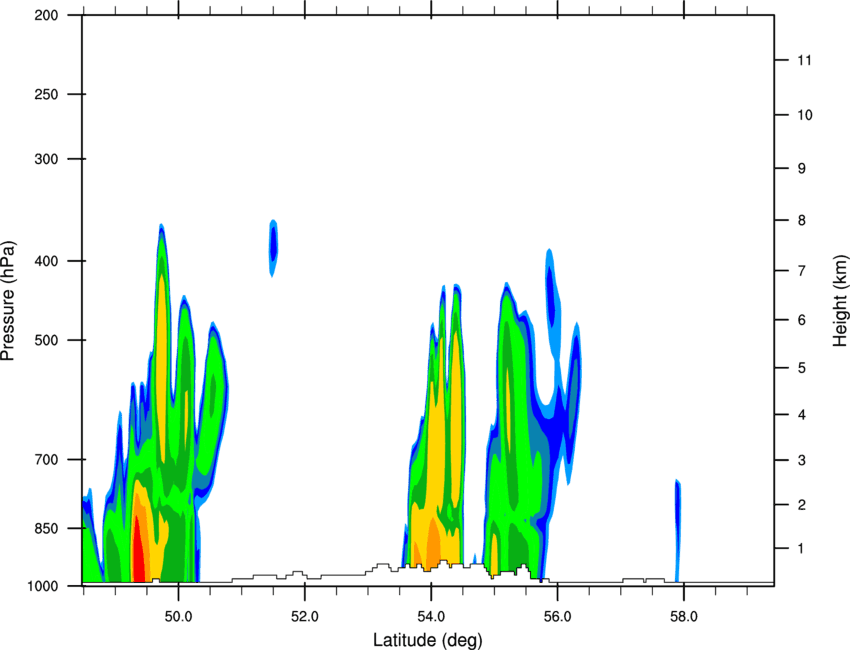Click the 250 pressure tick label
This screenshot has height=650, width=850.
pyautogui.click(x=46, y=94)
